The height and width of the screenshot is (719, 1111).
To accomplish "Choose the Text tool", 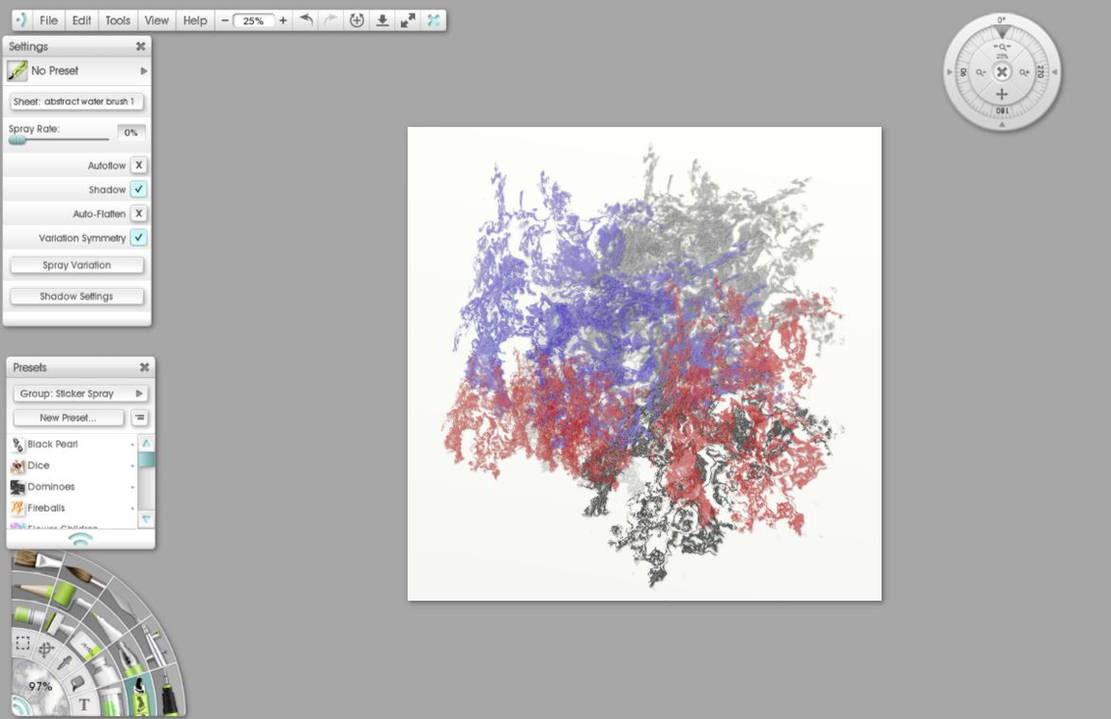I will (x=84, y=702).
